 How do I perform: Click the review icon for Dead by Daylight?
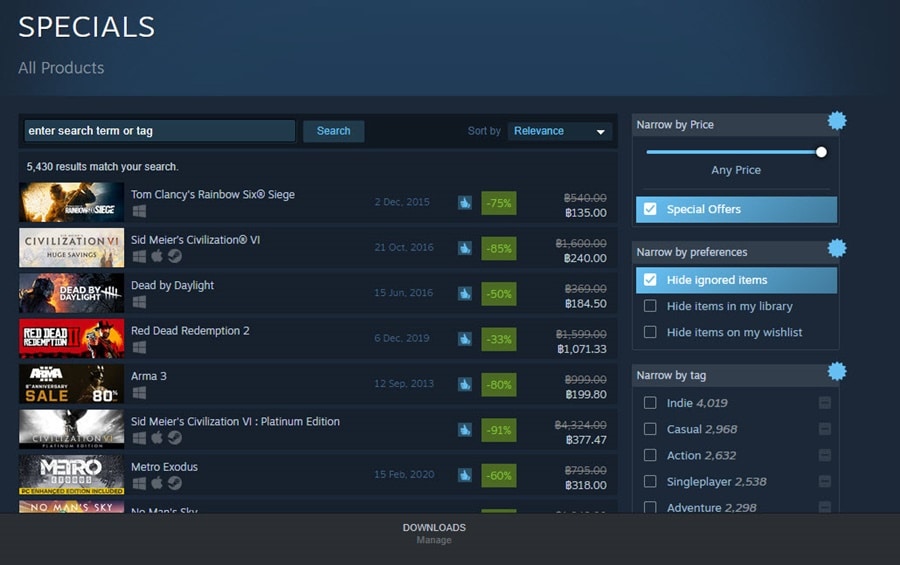pos(465,293)
